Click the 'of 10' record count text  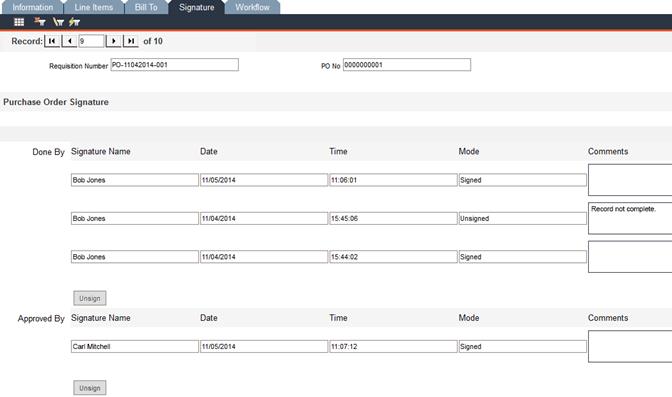tap(153, 41)
